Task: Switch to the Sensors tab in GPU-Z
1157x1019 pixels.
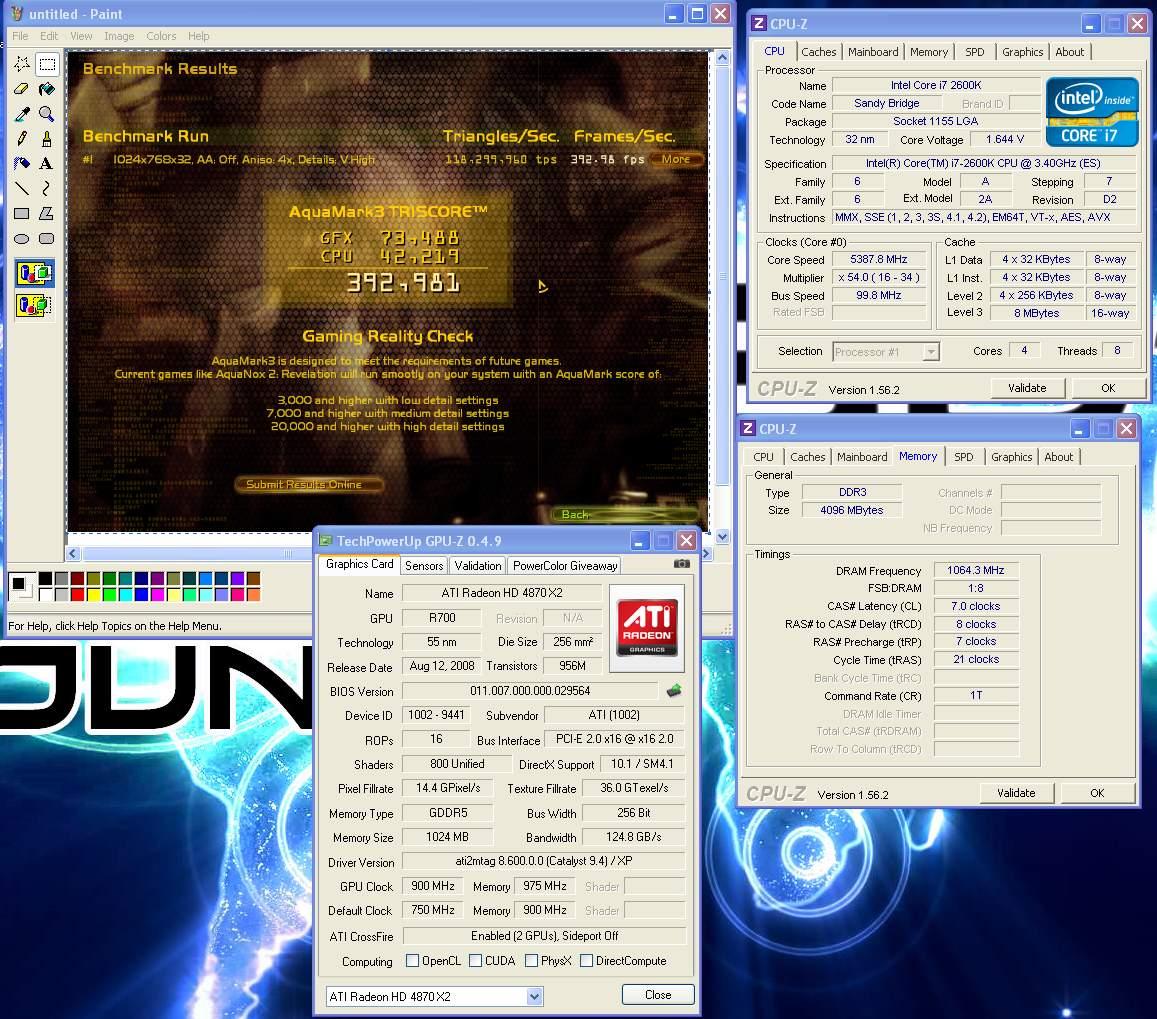Action: coord(424,566)
